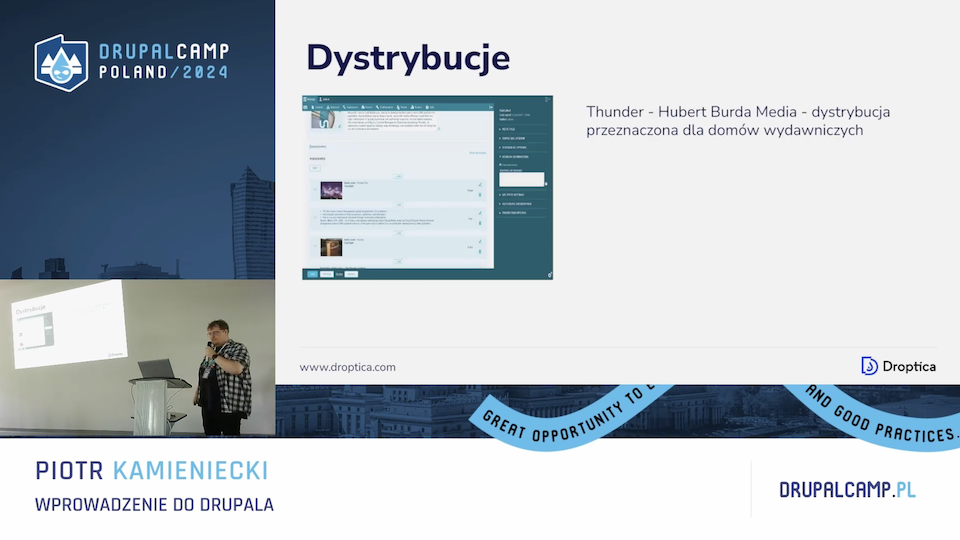Click the teaser image thumbnail at top
This screenshot has width=960, height=540.
(323, 120)
